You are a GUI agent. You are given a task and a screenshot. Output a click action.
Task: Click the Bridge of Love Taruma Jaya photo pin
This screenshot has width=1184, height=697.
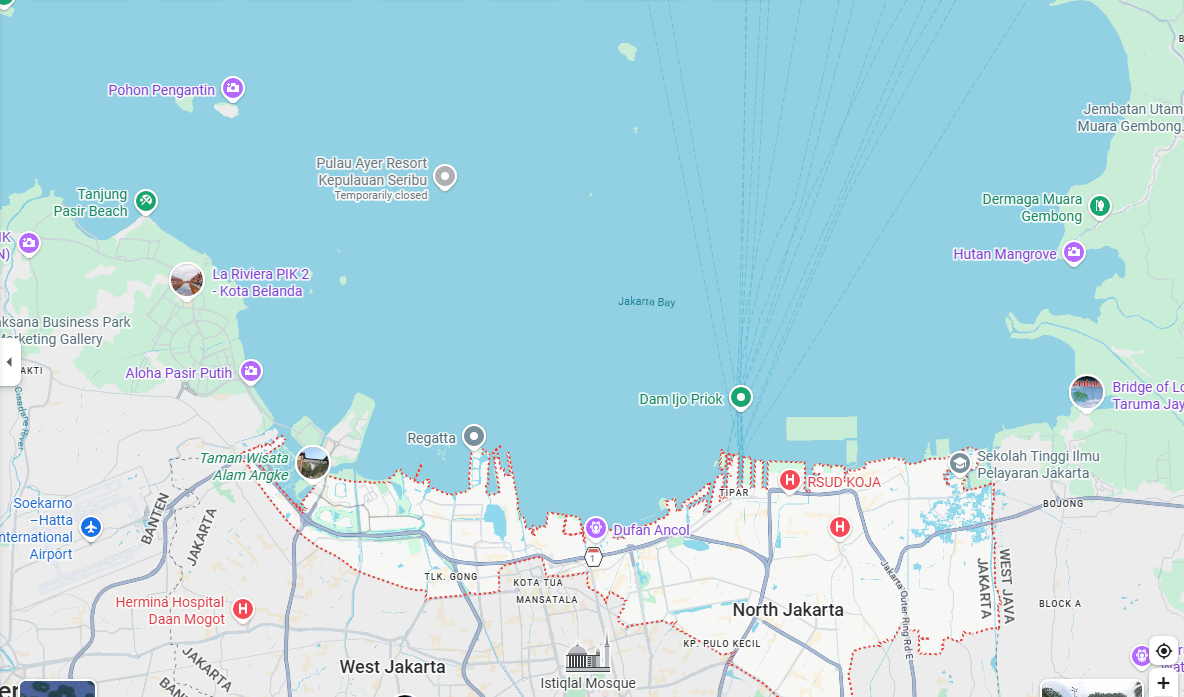[x=1087, y=393]
